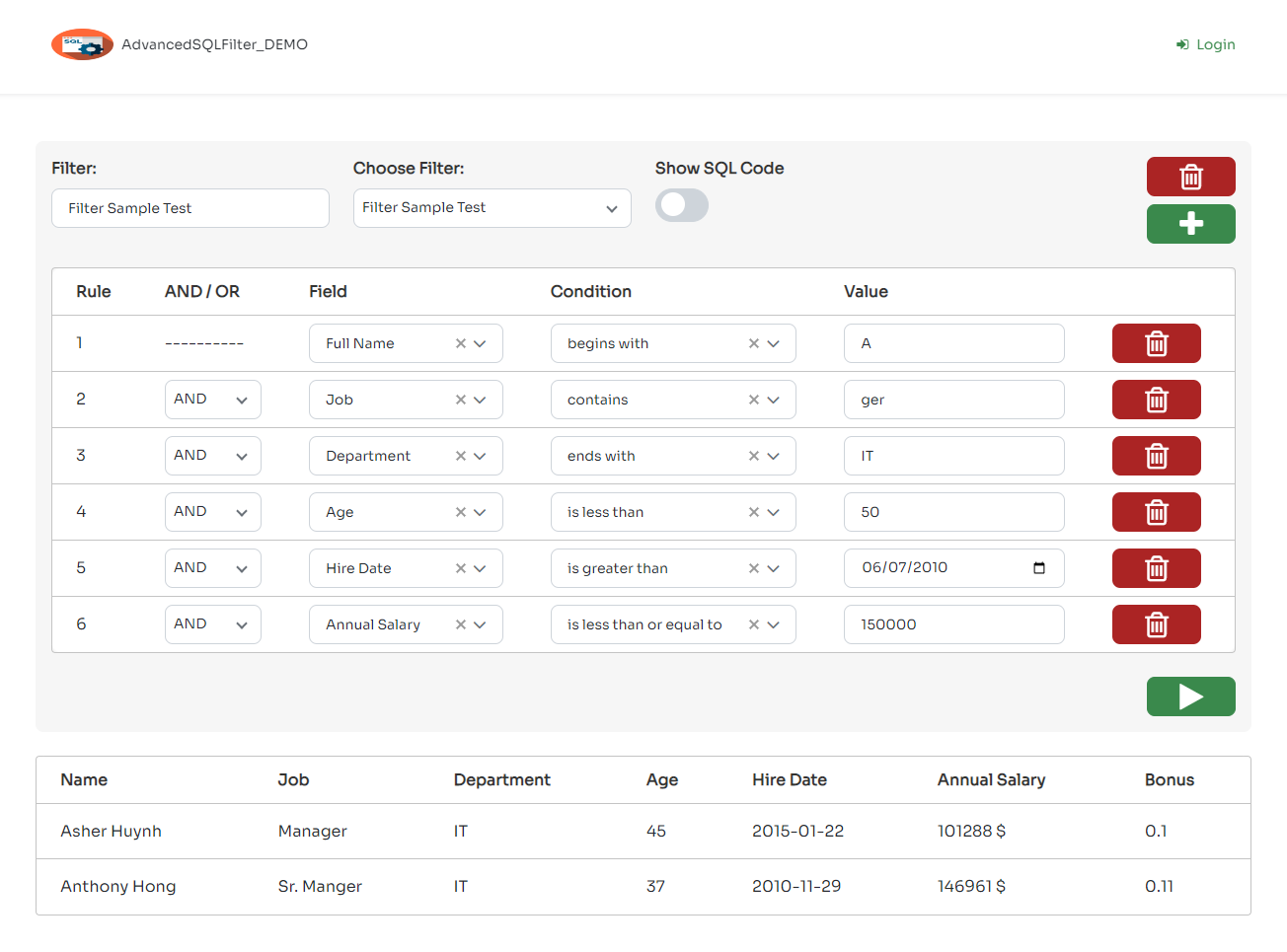Image resolution: width=1287 pixels, height=952 pixels.
Task: Click the Hire Date column header
Action: point(790,779)
